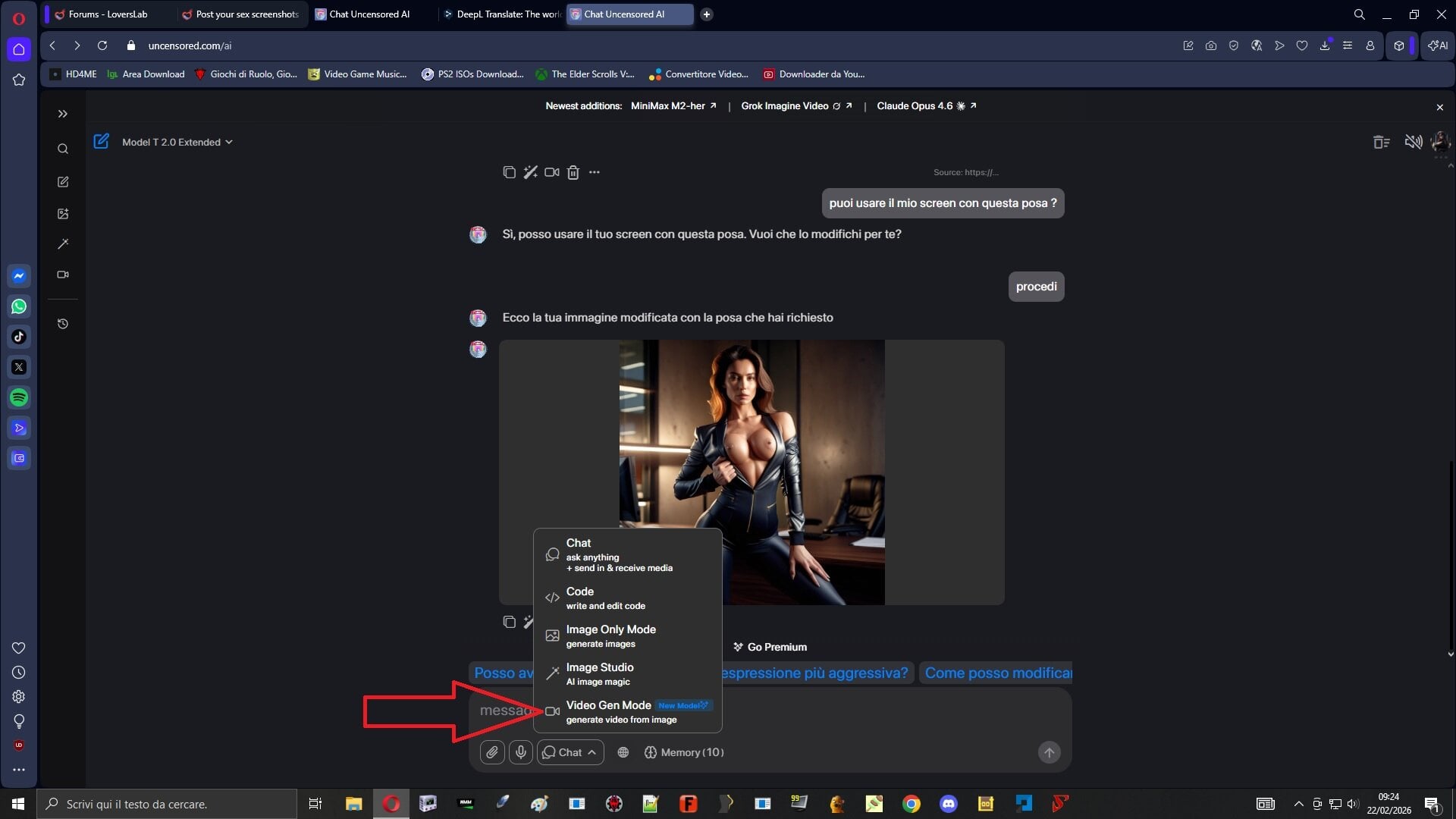The height and width of the screenshot is (819, 1456).
Task: Reload the page
Action: [x=102, y=45]
